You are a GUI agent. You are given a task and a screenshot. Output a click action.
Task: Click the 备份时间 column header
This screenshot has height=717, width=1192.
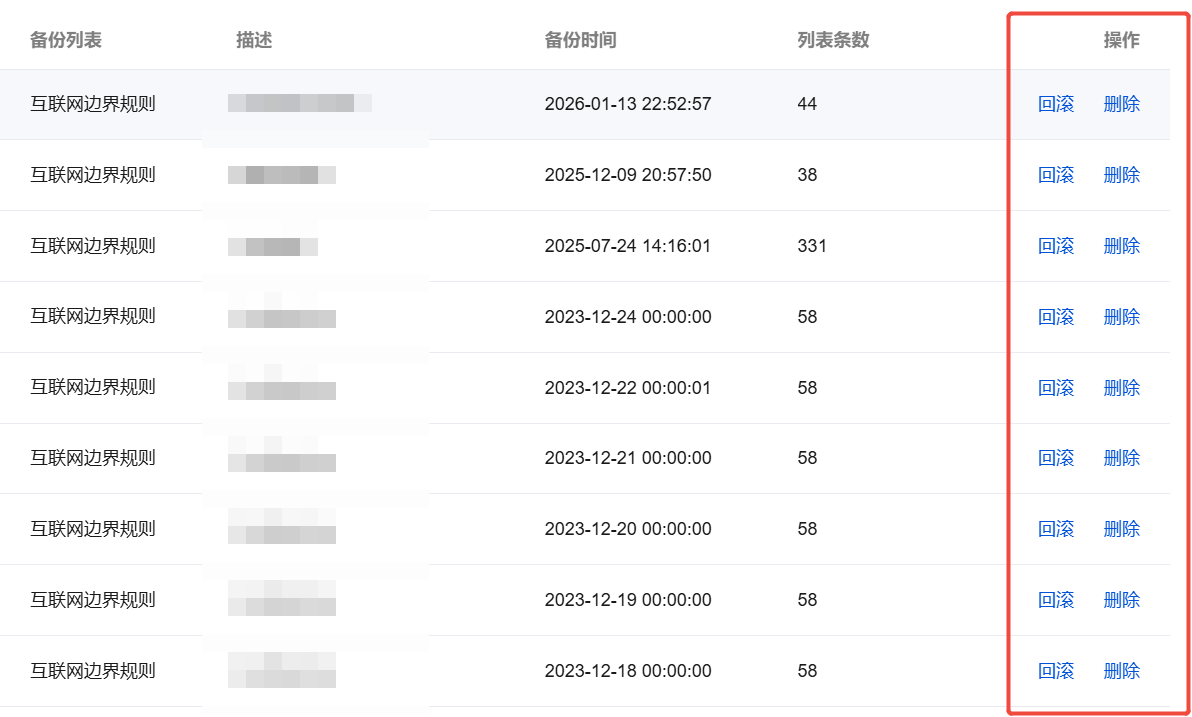(580, 40)
